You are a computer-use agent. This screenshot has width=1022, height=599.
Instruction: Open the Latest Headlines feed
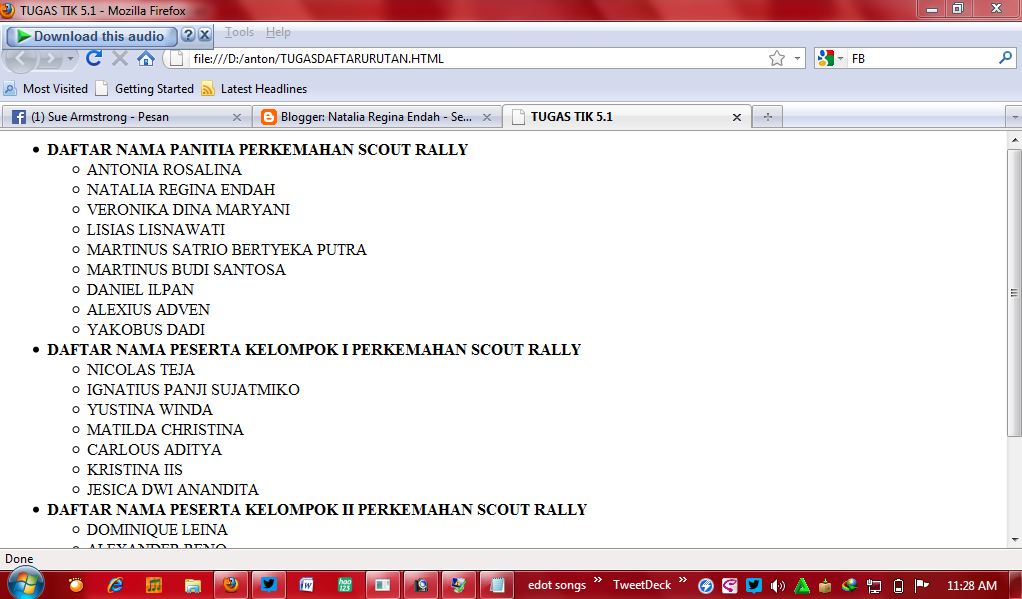click(254, 89)
